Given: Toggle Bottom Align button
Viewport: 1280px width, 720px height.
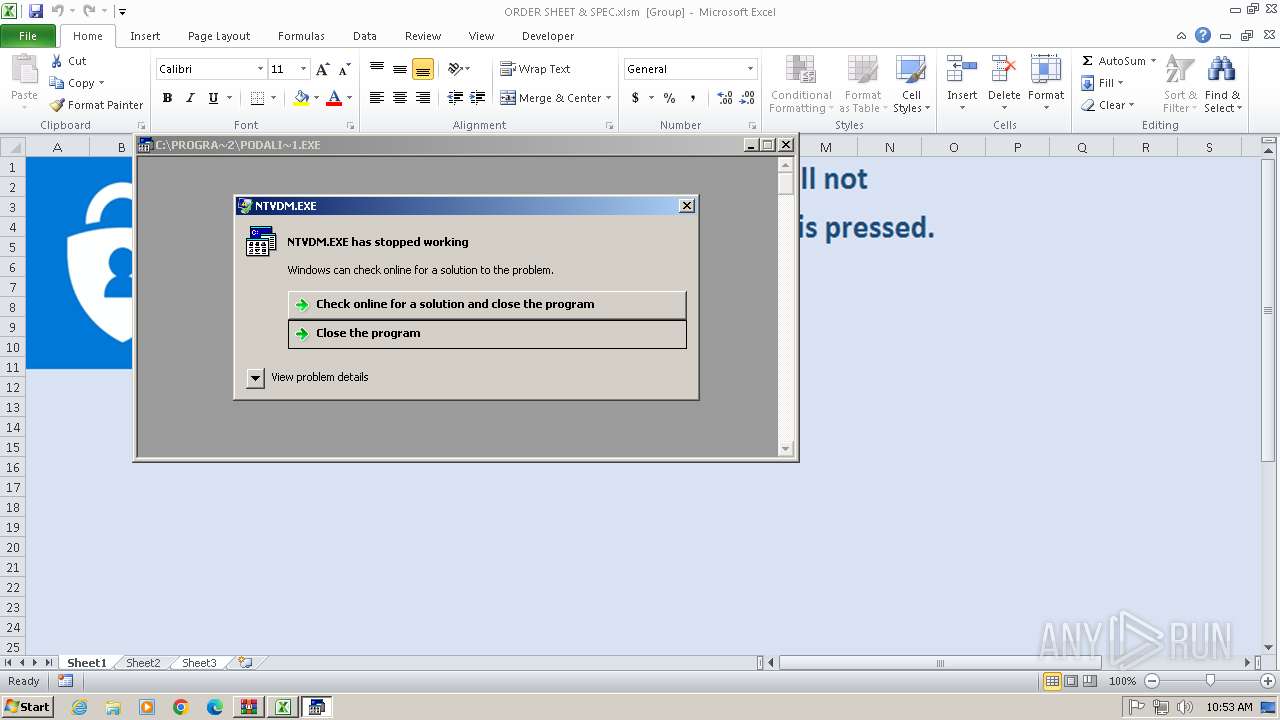Looking at the screenshot, I should tap(423, 69).
